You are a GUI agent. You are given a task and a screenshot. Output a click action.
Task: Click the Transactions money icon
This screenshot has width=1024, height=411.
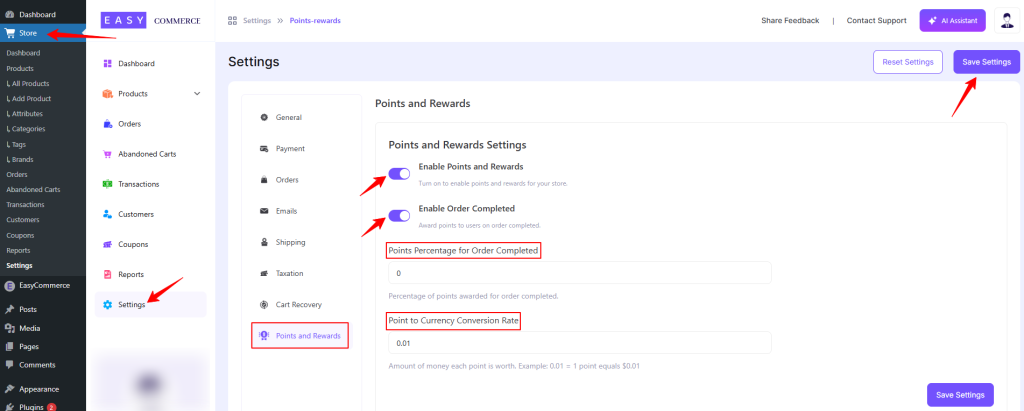[x=108, y=184]
